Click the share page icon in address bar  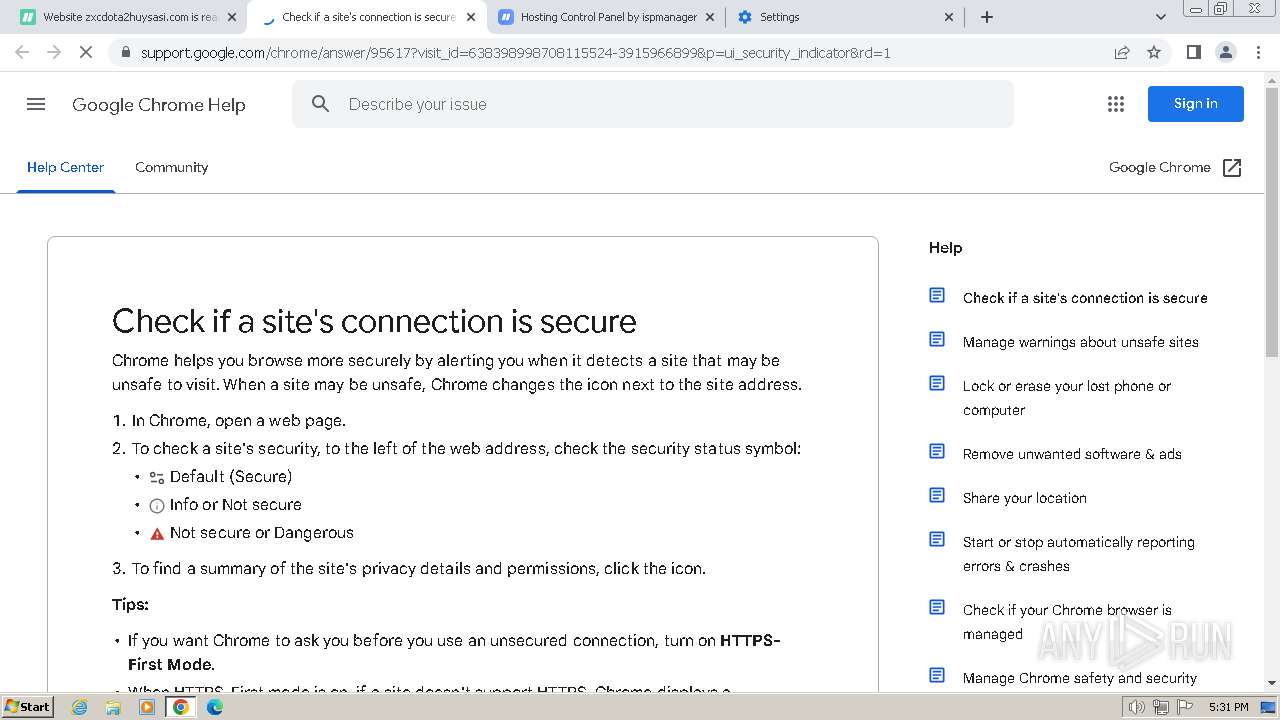(1122, 52)
